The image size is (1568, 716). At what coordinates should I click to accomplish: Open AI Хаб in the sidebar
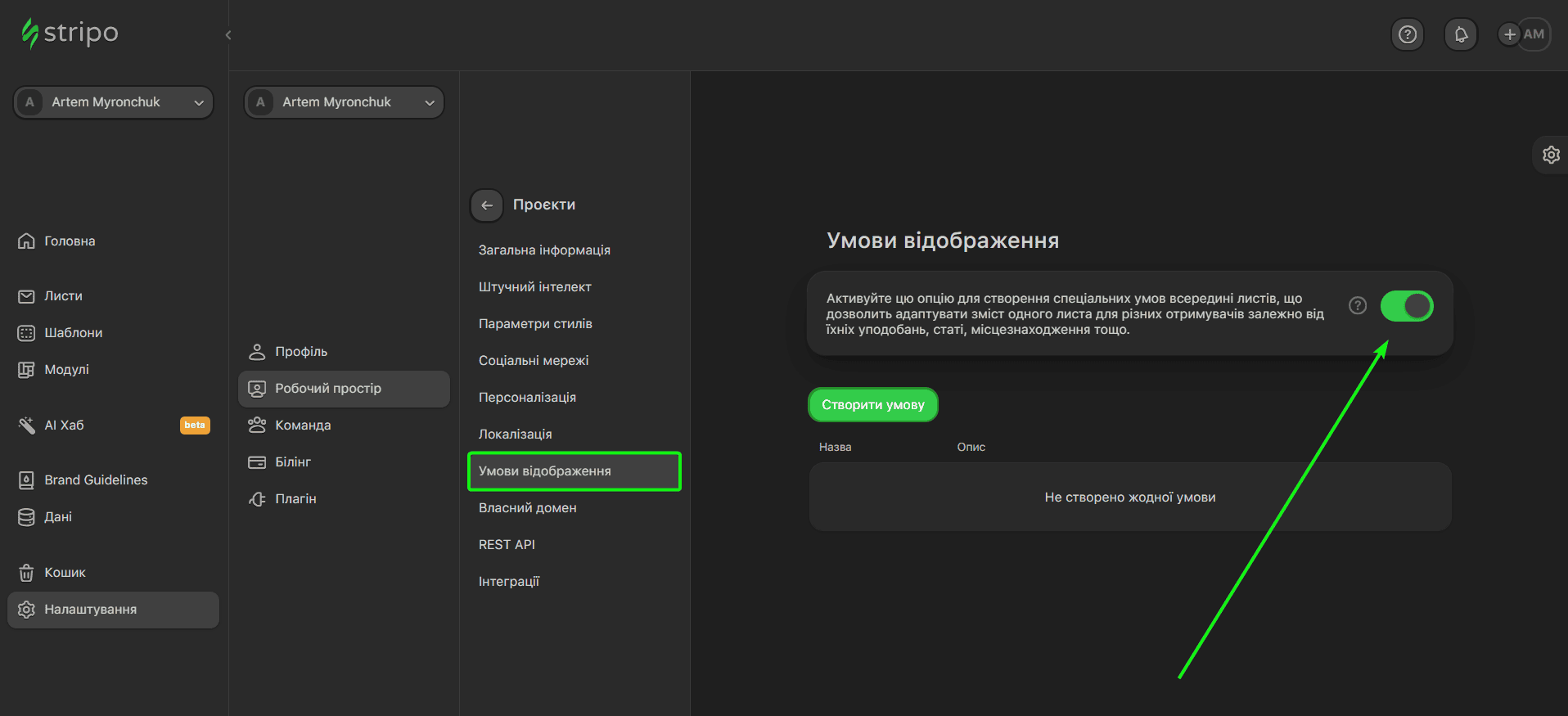coord(64,426)
